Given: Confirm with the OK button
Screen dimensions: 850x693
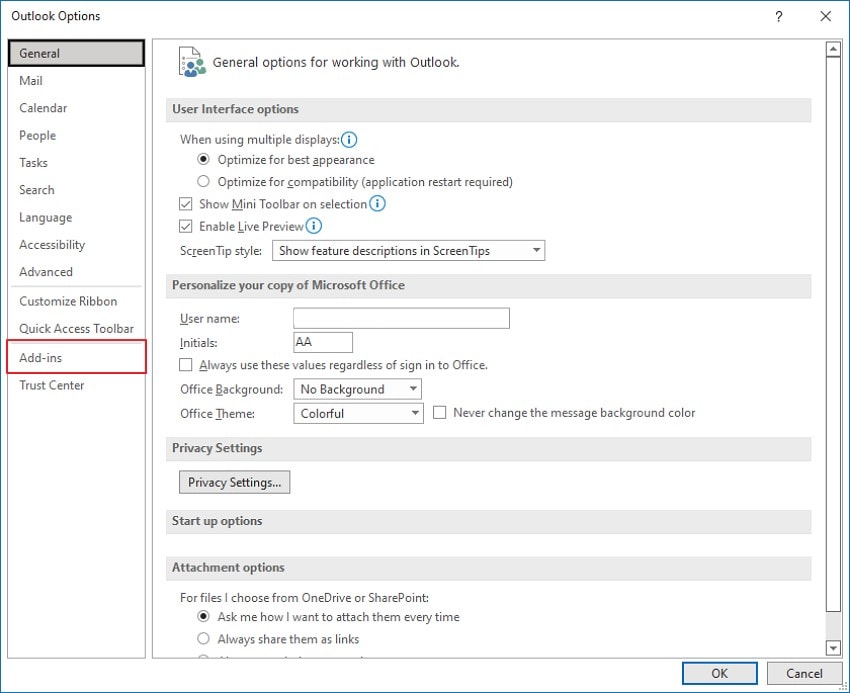Looking at the screenshot, I should [x=719, y=673].
